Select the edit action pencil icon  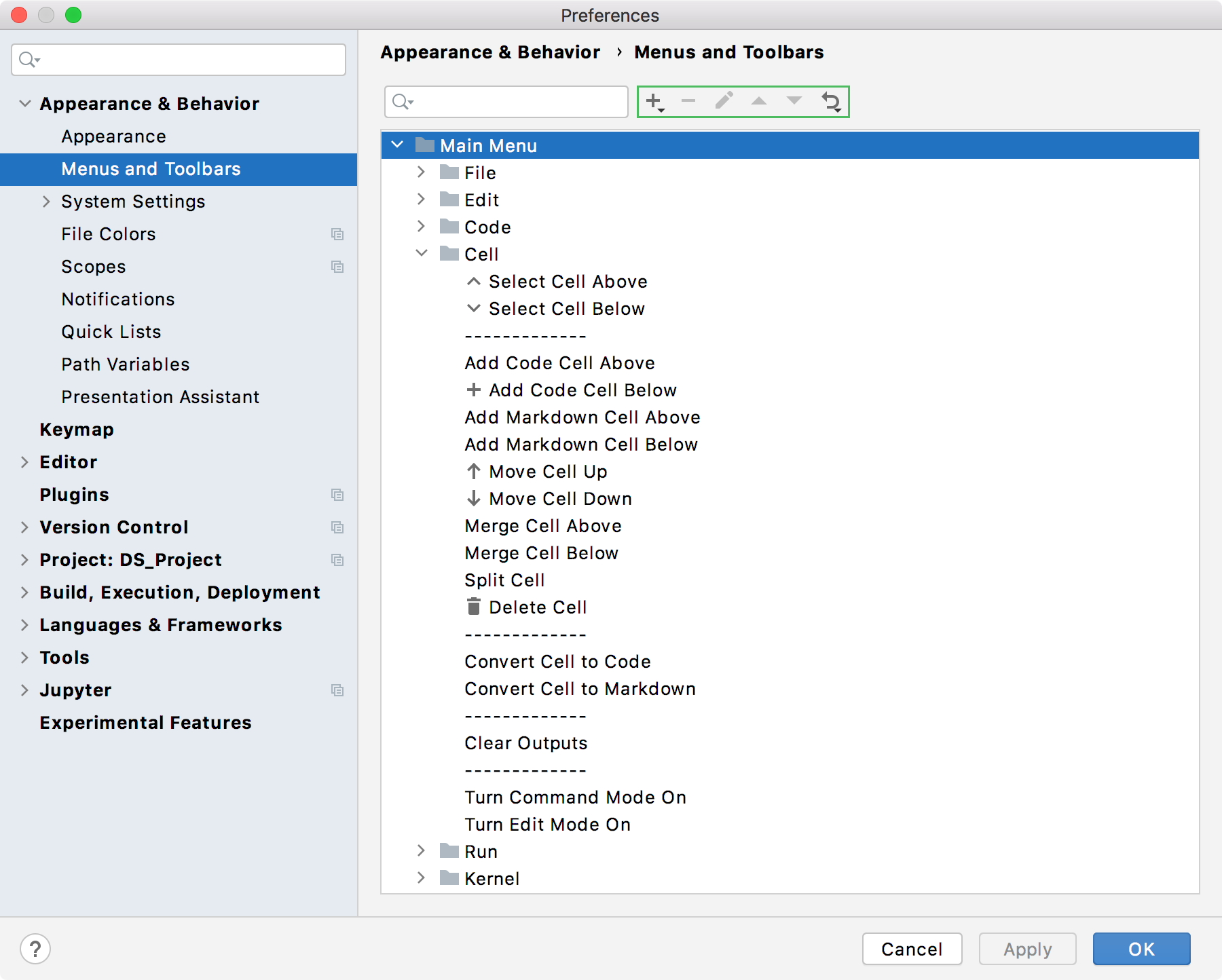725,100
